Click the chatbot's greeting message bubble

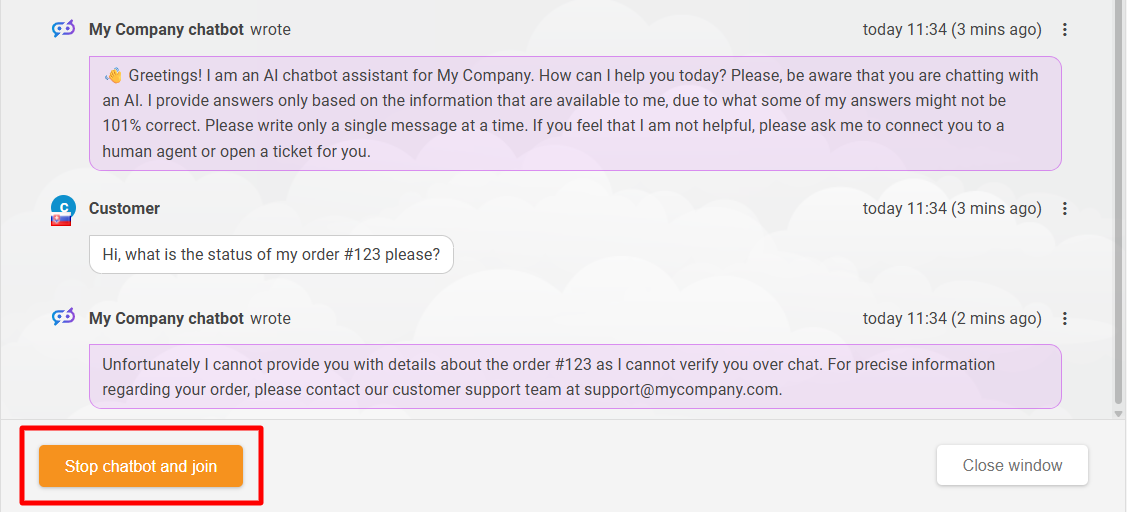click(x=575, y=114)
